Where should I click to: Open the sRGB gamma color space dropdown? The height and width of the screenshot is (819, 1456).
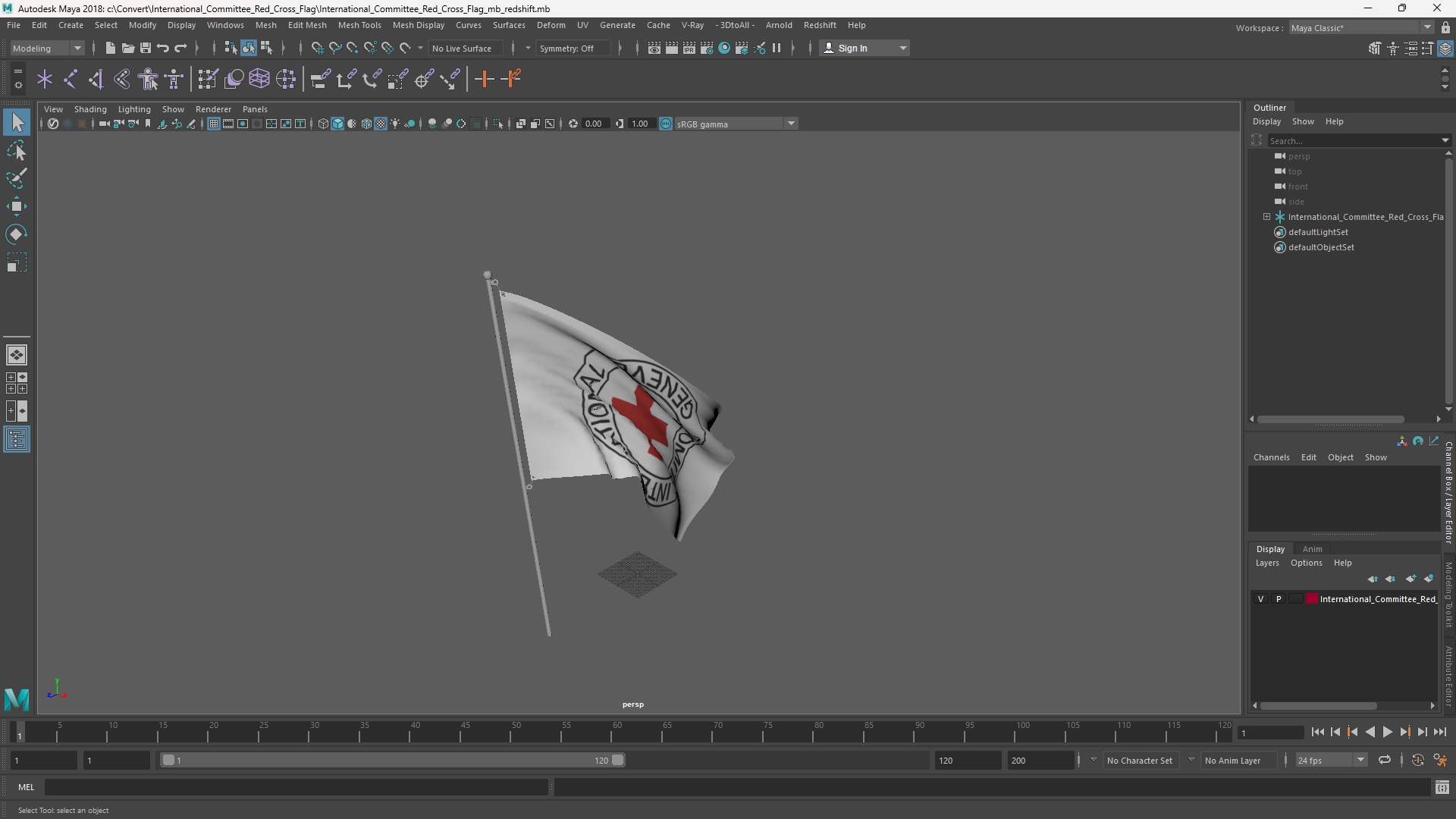(x=736, y=124)
